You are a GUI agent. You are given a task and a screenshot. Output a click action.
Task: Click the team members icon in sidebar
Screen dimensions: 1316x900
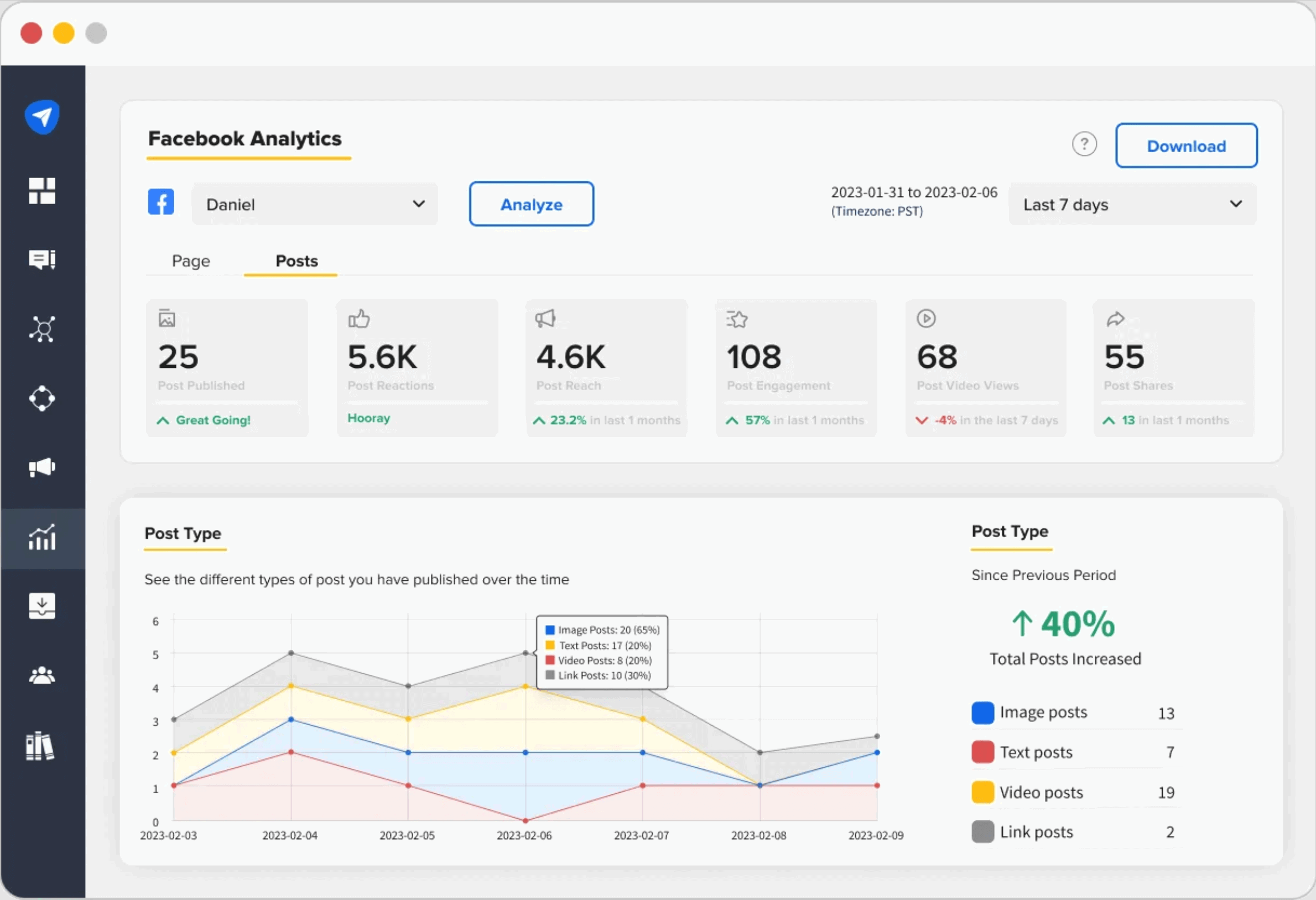point(43,674)
